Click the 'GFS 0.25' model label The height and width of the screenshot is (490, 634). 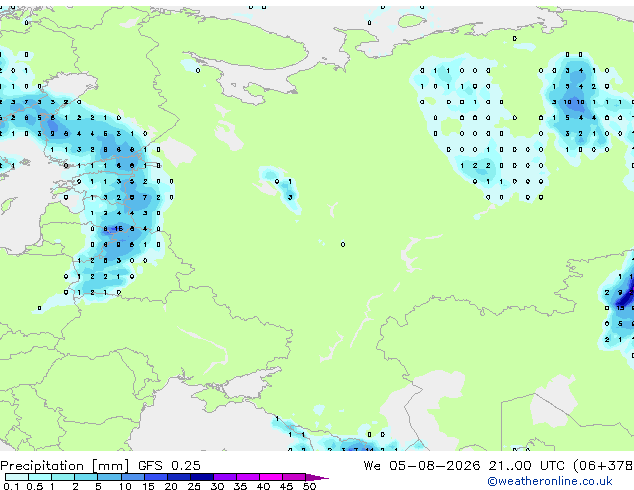coord(169,466)
